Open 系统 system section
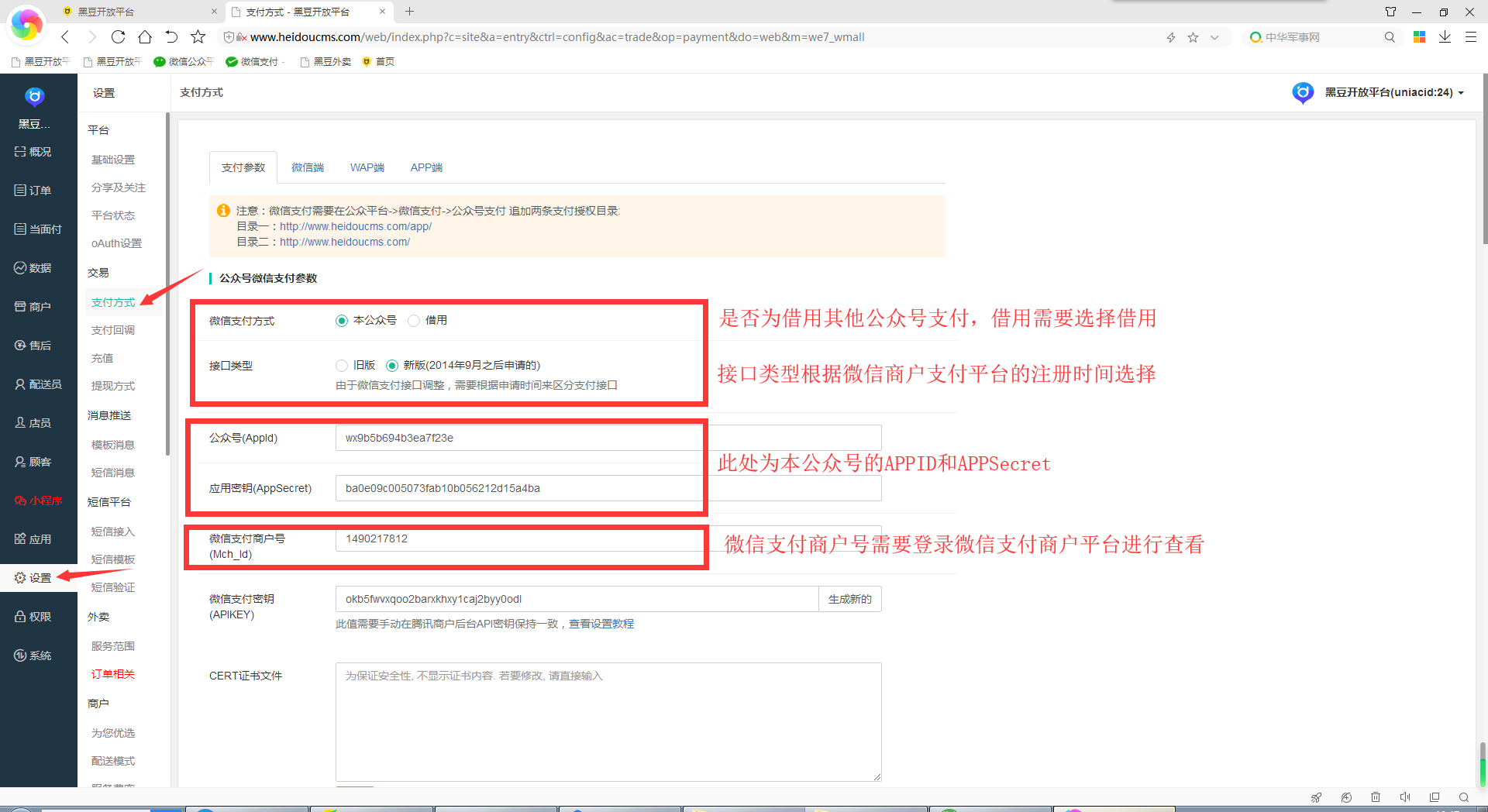 pos(33,655)
